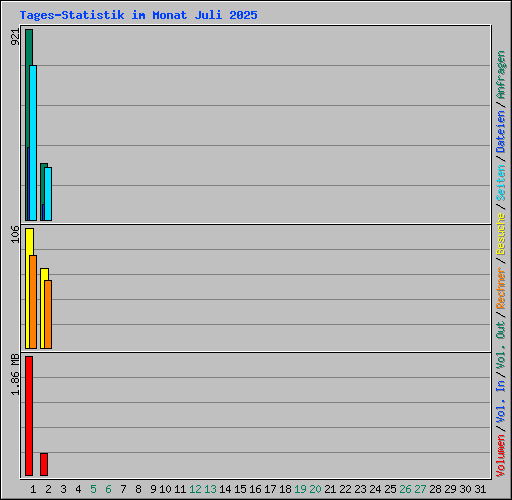Click the cyan Seiten bar for day 1
Viewport: 512px width, 500px height.
point(33,143)
